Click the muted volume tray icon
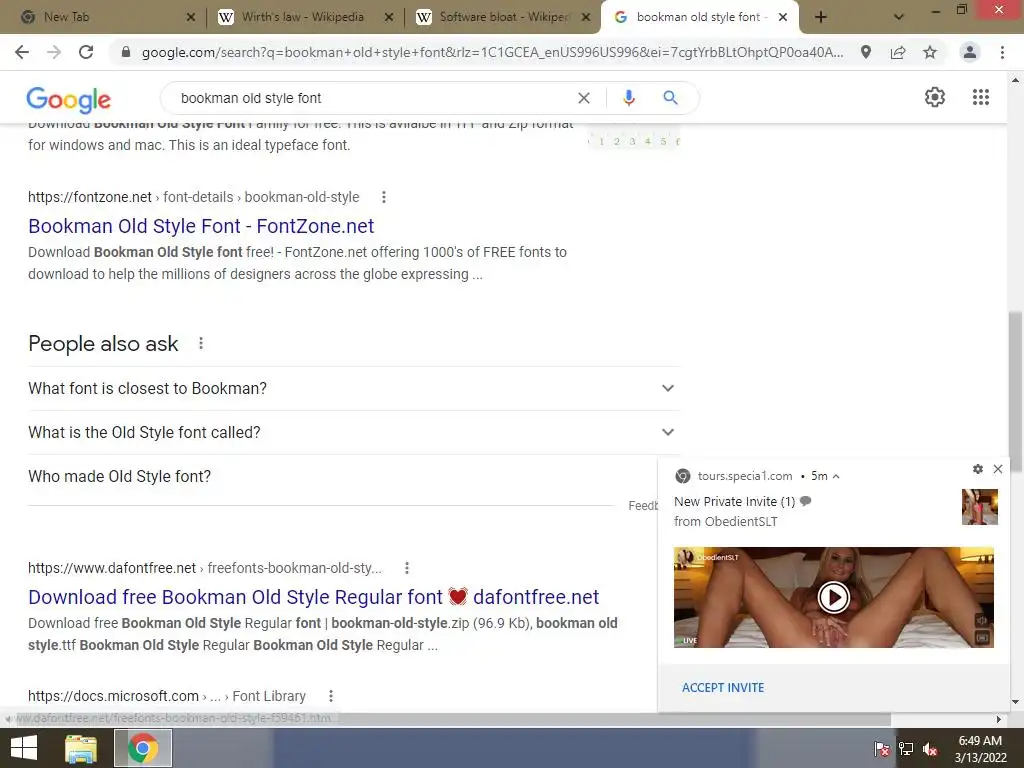The height and width of the screenshot is (768, 1024). tap(930, 748)
